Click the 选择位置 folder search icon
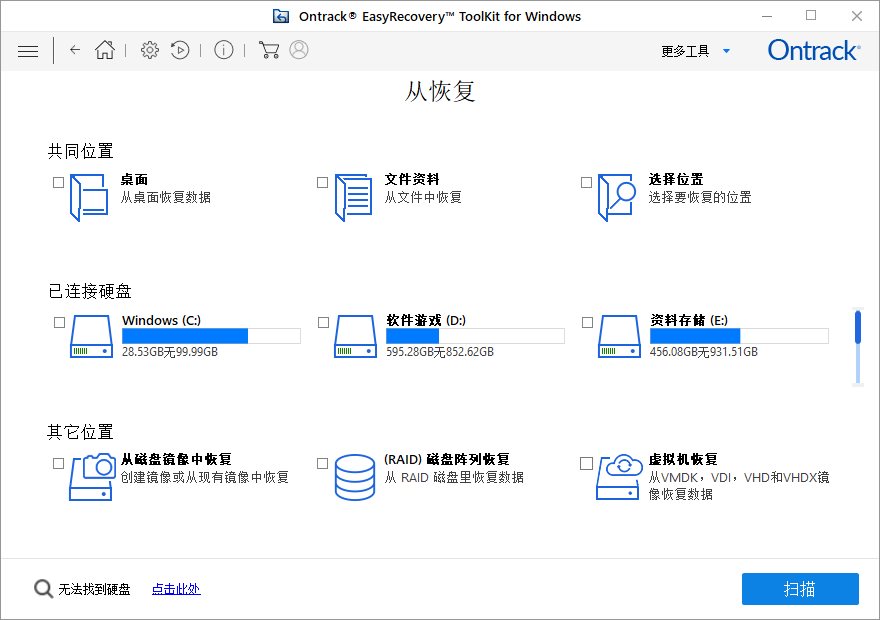The width and height of the screenshot is (880, 620). tap(617, 196)
